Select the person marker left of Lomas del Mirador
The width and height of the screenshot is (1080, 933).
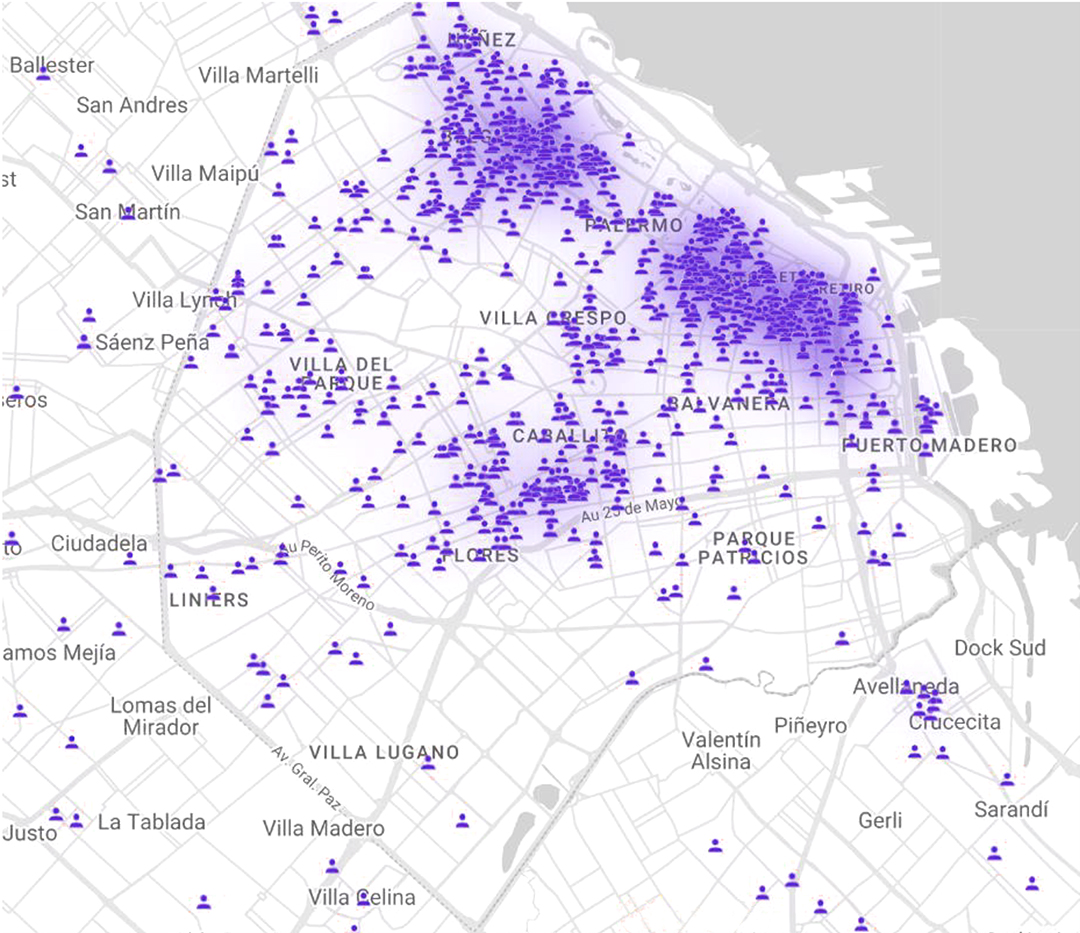click(72, 742)
